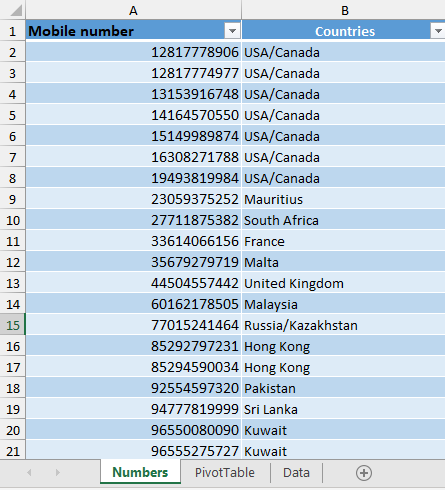Image resolution: width=445 pixels, height=490 pixels.
Task: Select the South Africa cell
Action: pos(343,220)
